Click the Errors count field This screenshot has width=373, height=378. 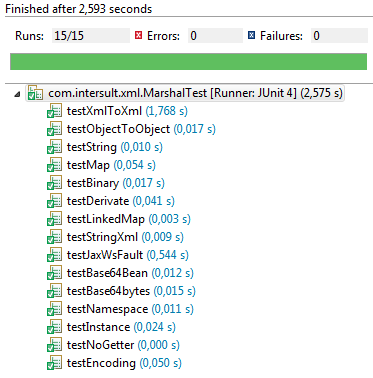pos(215,36)
